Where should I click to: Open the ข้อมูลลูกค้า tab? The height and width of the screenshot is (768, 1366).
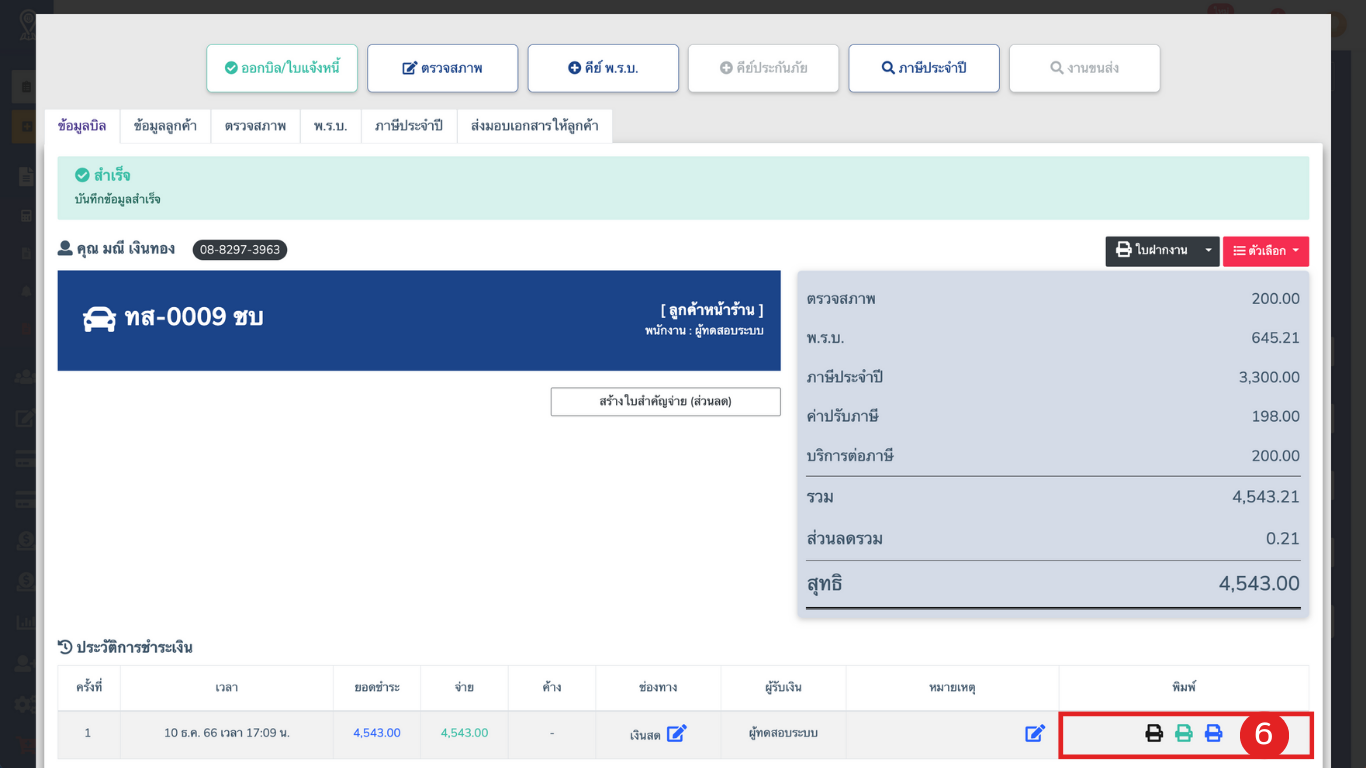pos(165,126)
